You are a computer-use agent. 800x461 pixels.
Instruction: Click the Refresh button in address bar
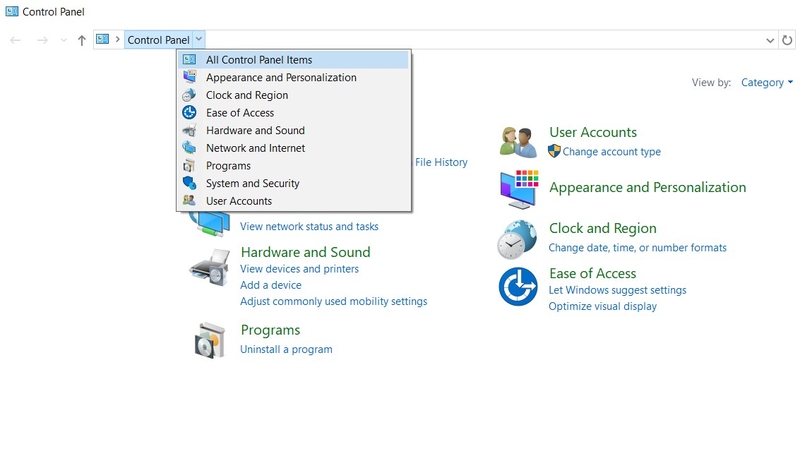(787, 40)
